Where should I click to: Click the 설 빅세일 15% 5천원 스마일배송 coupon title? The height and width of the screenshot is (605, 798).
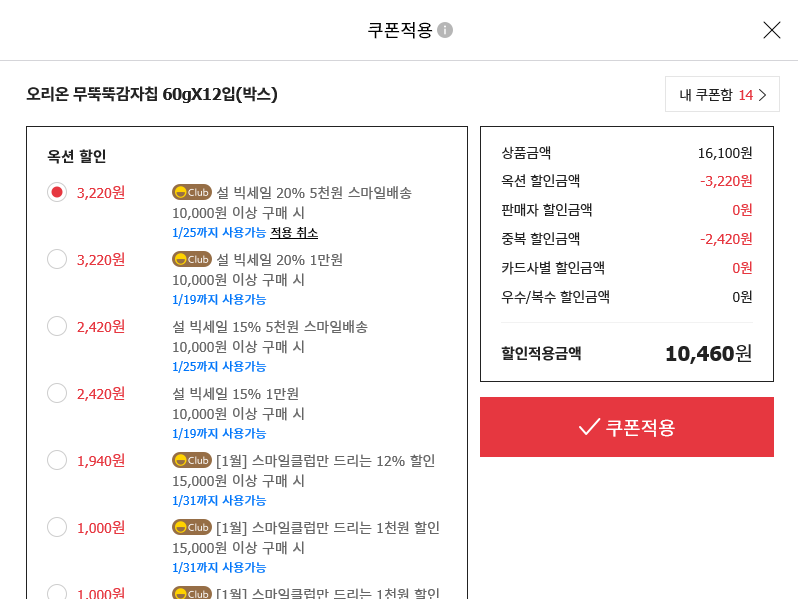click(x=270, y=327)
